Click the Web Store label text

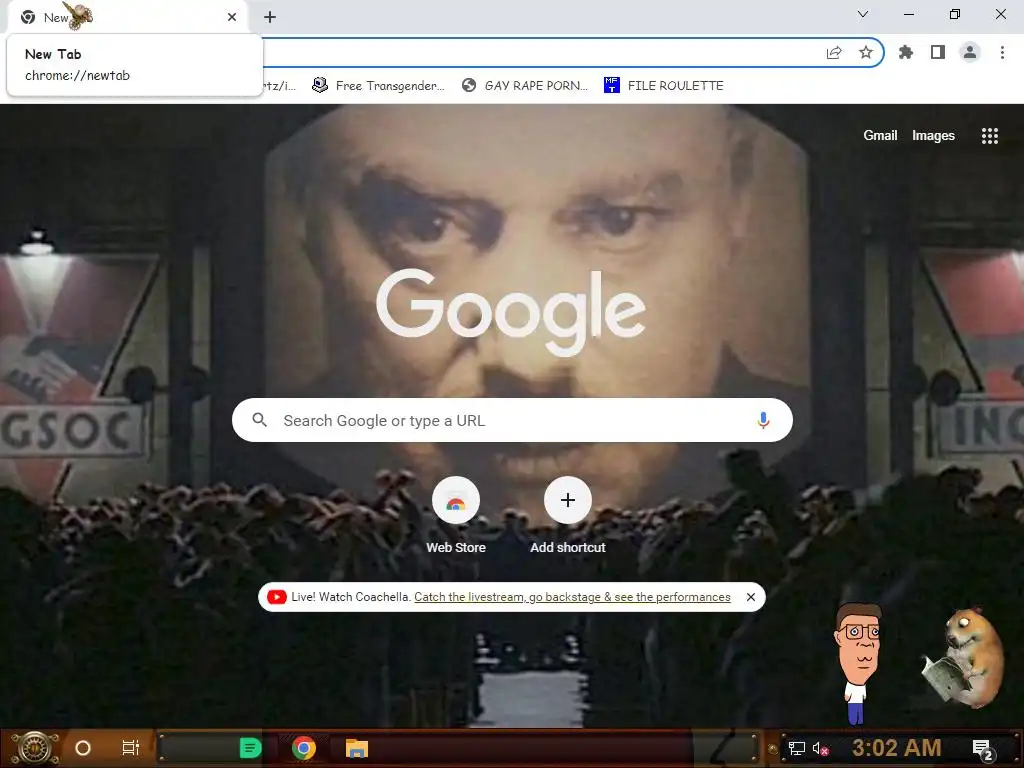click(x=456, y=548)
